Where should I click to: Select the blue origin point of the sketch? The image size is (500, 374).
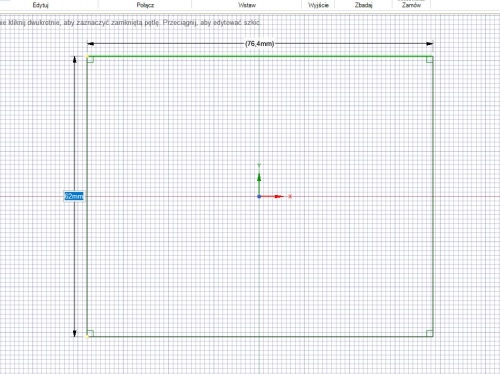point(259,197)
